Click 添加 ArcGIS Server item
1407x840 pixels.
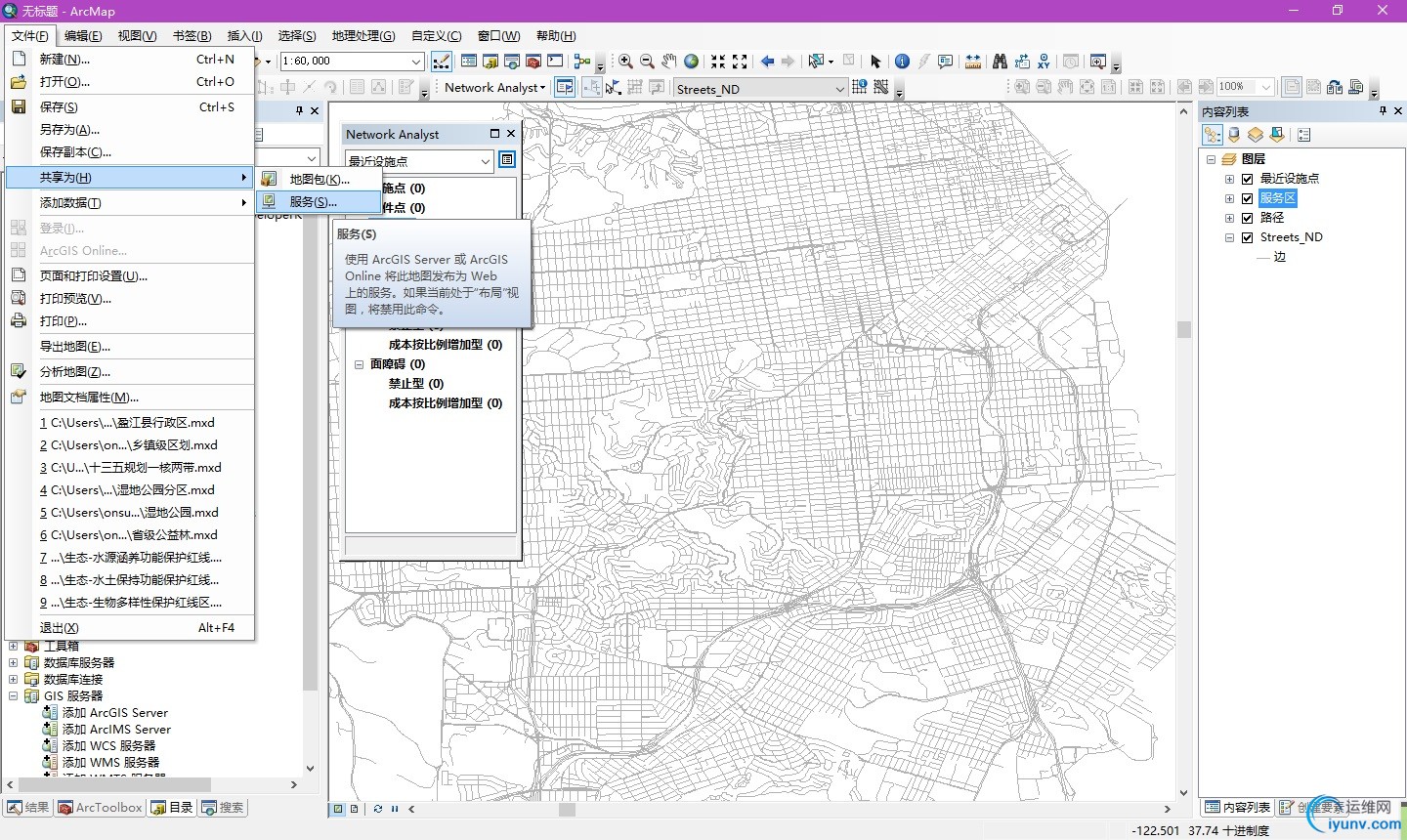pyautogui.click(x=107, y=713)
